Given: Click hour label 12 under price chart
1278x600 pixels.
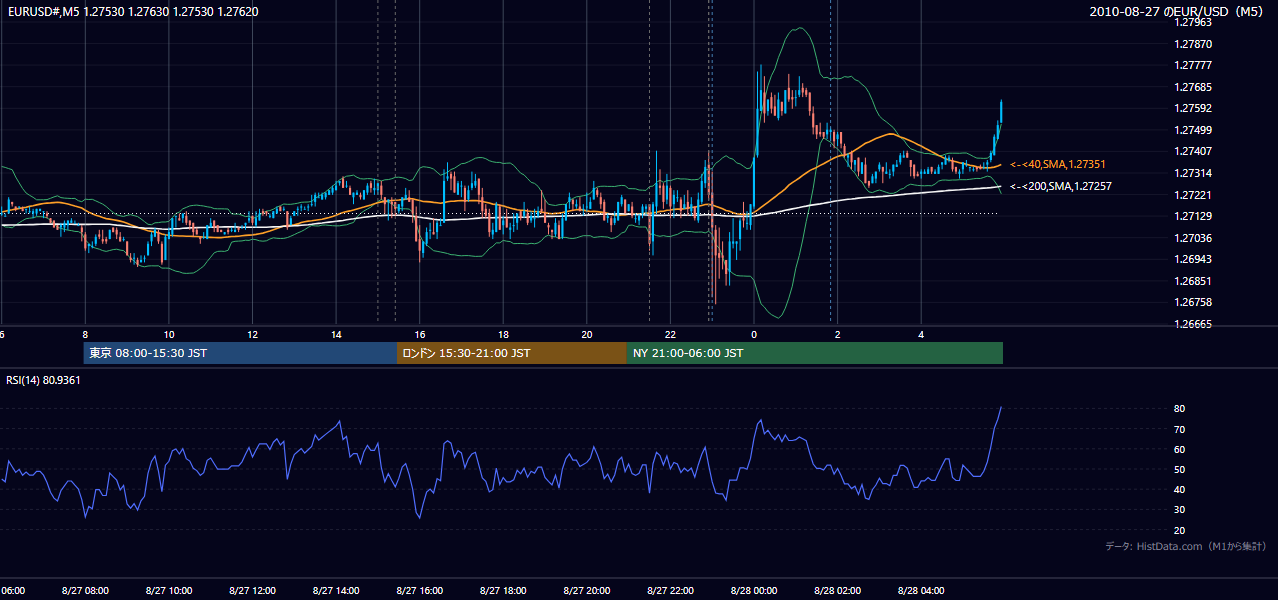Looking at the screenshot, I should (252, 335).
